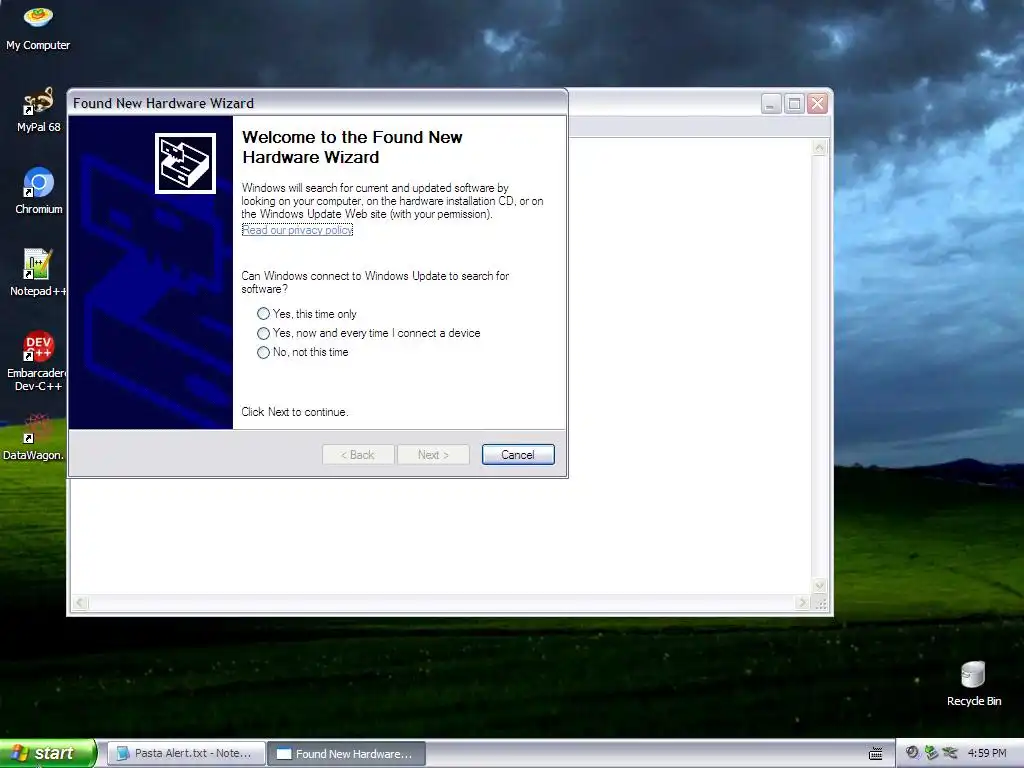
Task: Select Embarcadero Dev-C++ desktop icon
Action: coord(38,360)
